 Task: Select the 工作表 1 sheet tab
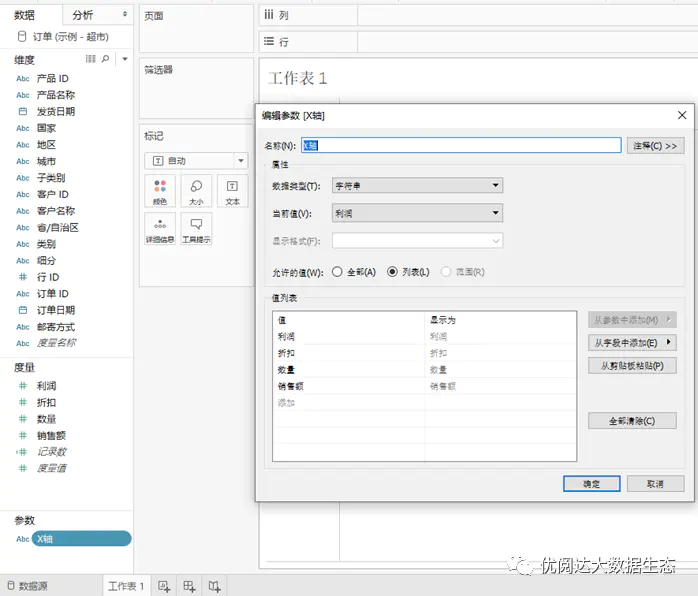[126, 586]
